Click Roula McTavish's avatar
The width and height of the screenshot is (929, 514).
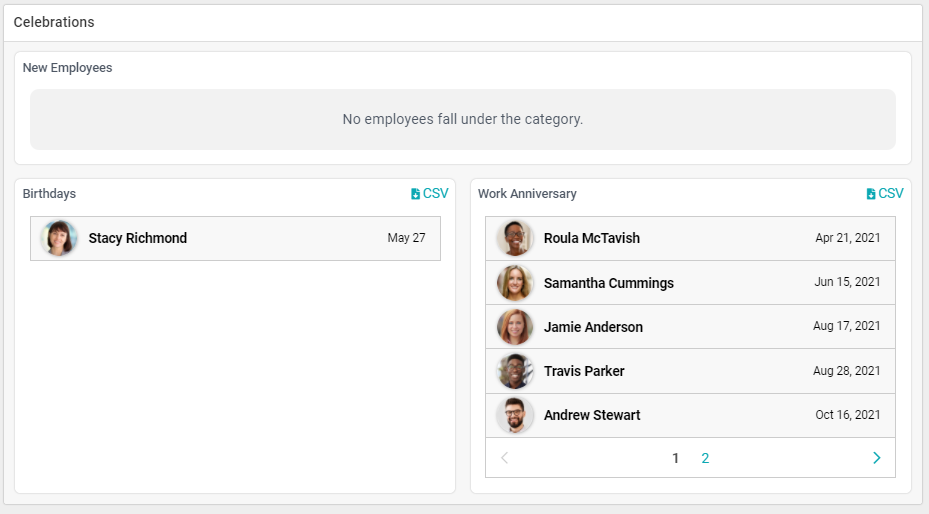pyautogui.click(x=515, y=238)
